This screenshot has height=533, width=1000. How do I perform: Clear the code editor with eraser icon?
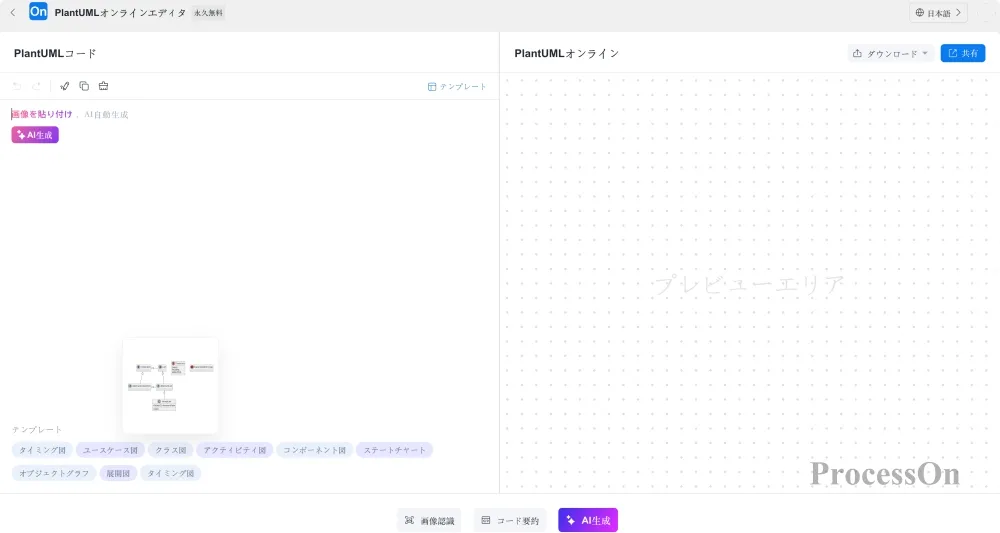tap(103, 86)
